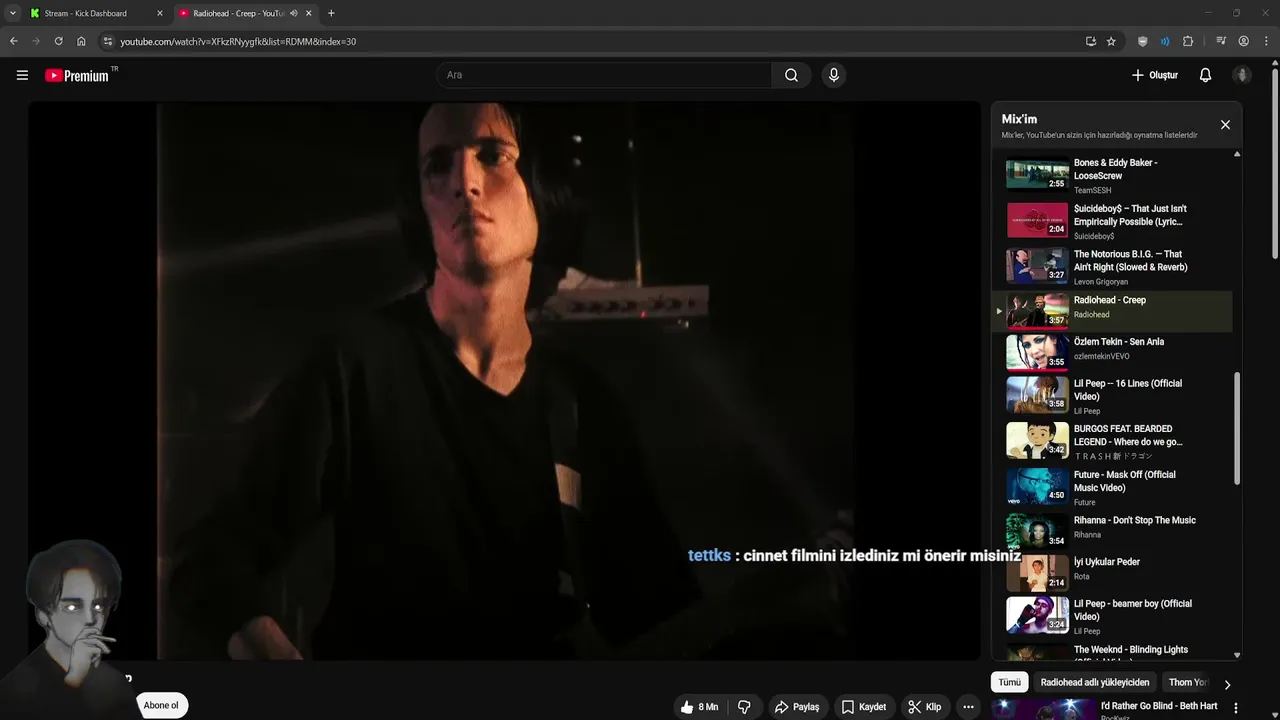
Task: Click the playlist panel scrollbar thumb
Action: pos(1237,427)
